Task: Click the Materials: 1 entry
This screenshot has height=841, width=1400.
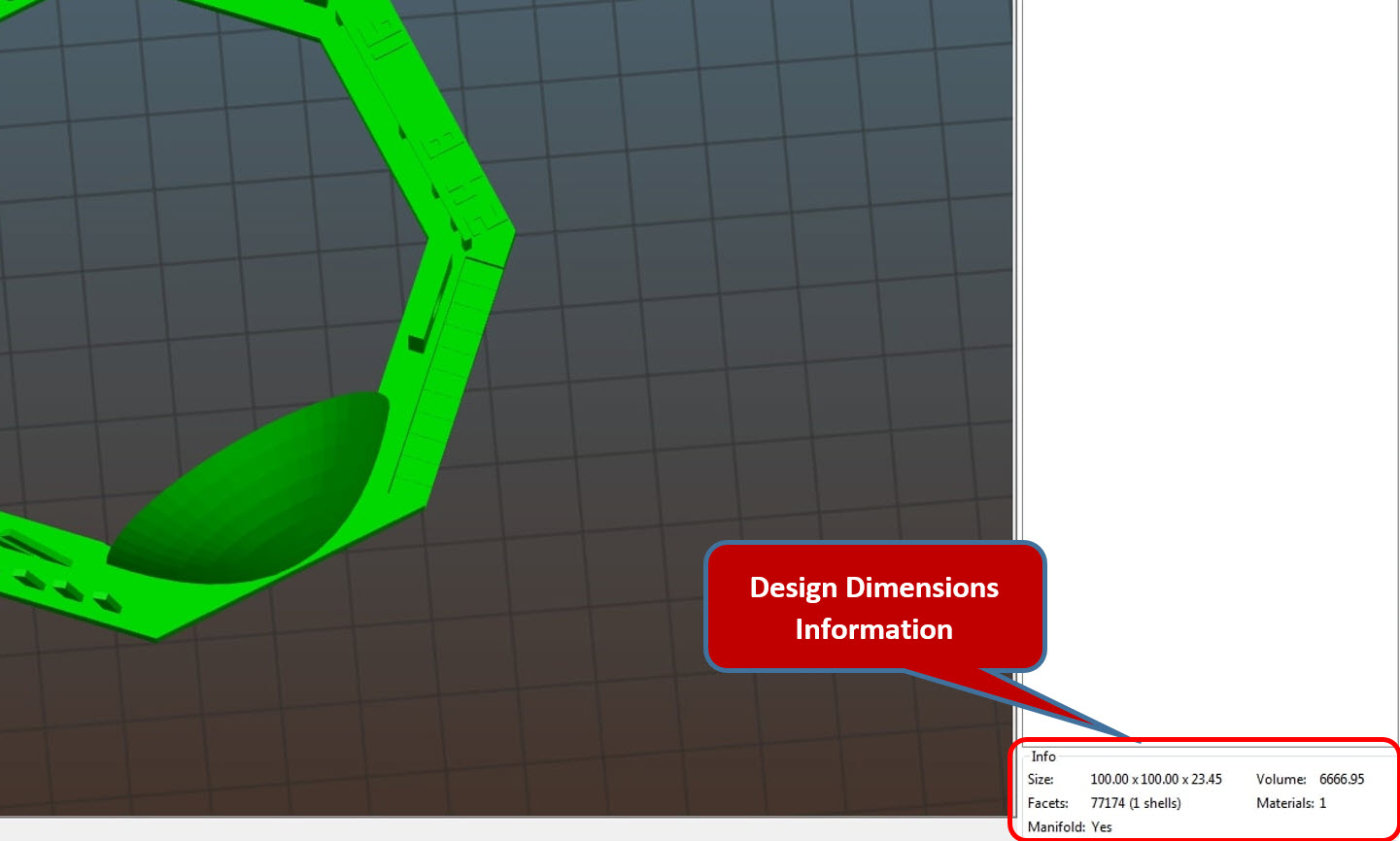Action: pyautogui.click(x=1291, y=803)
